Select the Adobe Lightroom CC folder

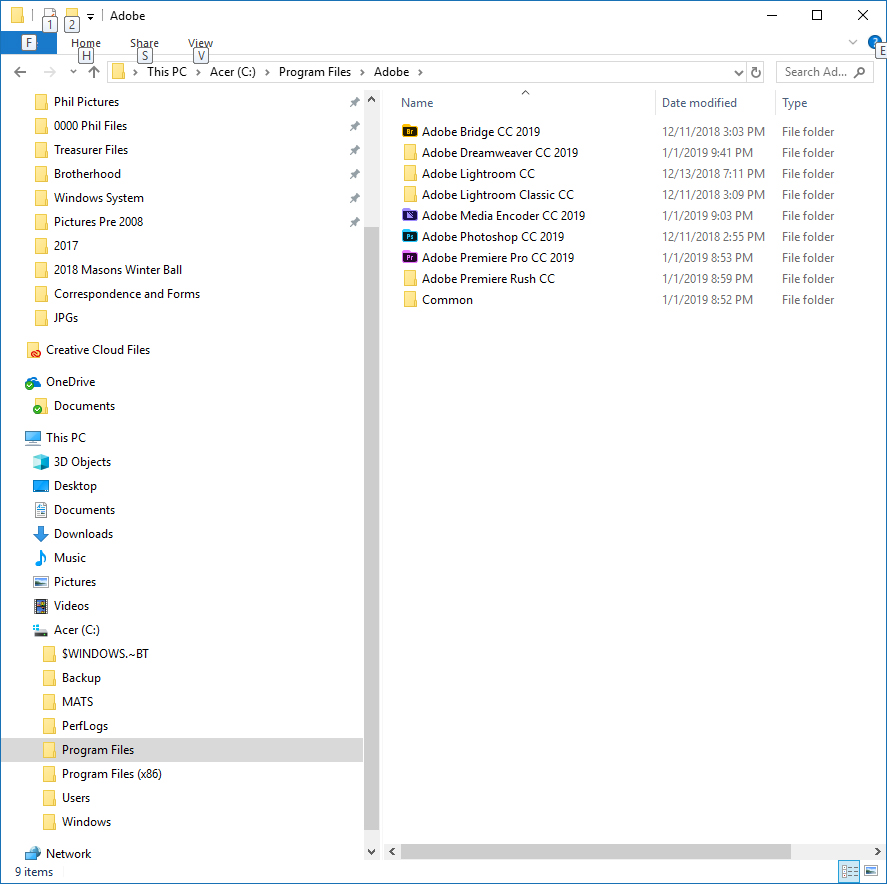(478, 174)
